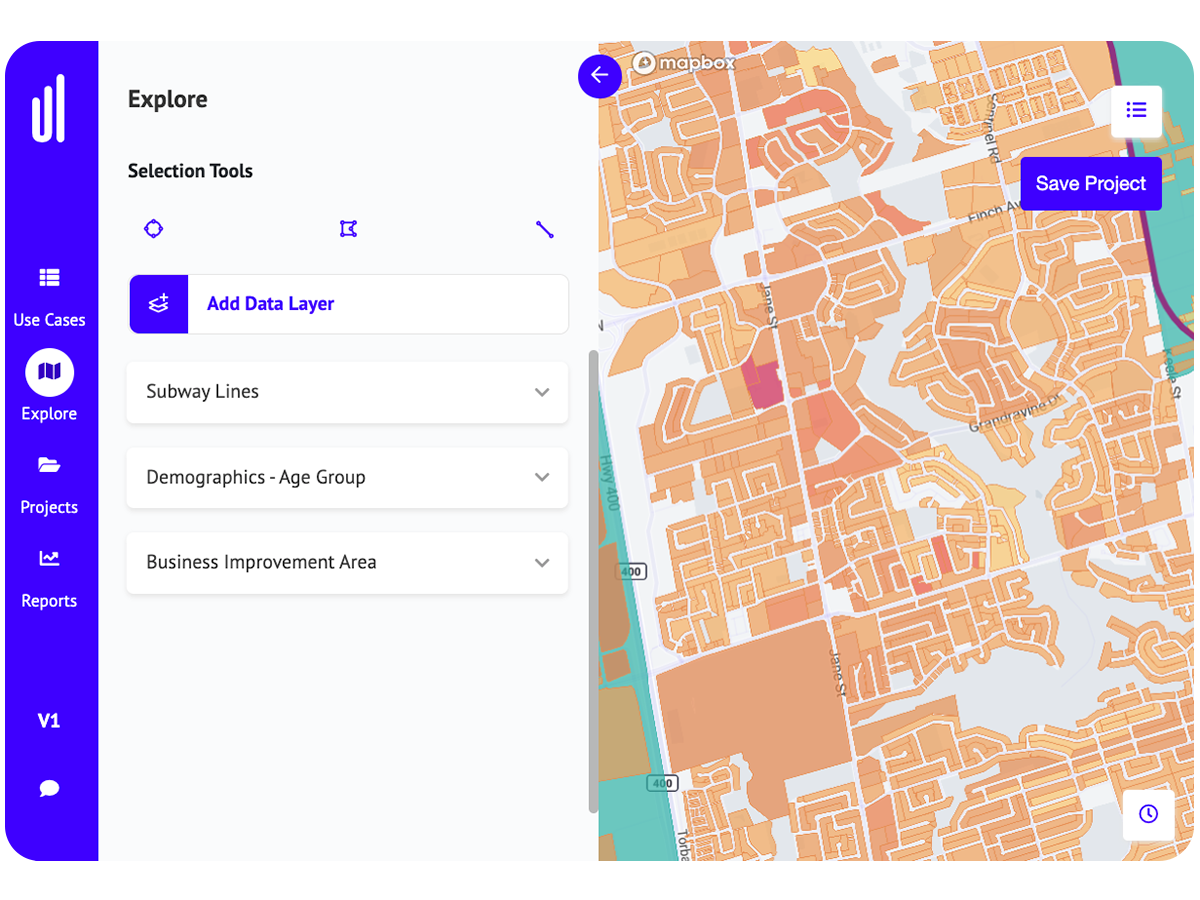The width and height of the screenshot is (1200, 900).
Task: Click the layers icon beside Add Data Layer
Action: pyautogui.click(x=158, y=304)
